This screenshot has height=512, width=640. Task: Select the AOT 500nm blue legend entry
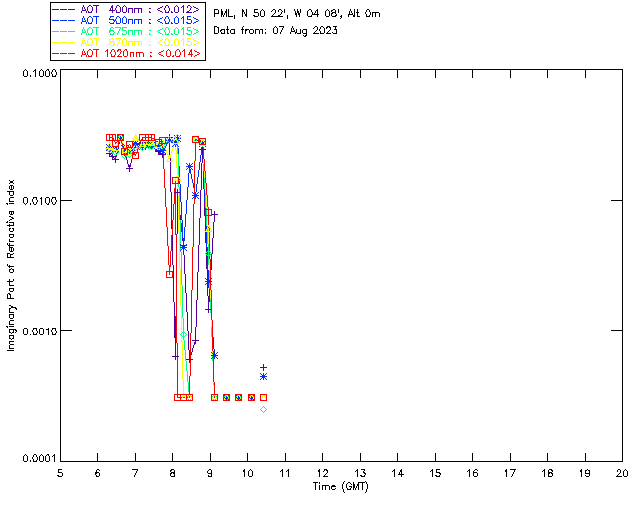[127, 20]
